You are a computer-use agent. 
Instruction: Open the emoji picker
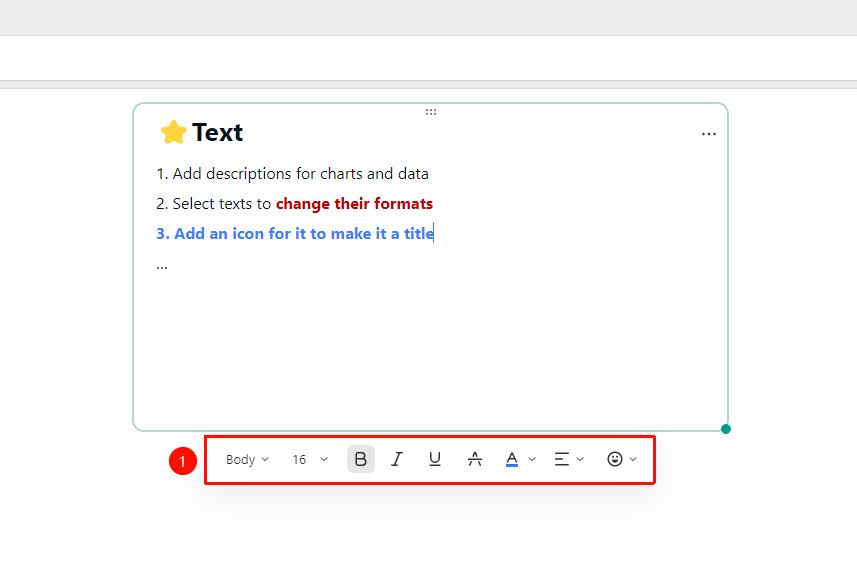point(622,459)
